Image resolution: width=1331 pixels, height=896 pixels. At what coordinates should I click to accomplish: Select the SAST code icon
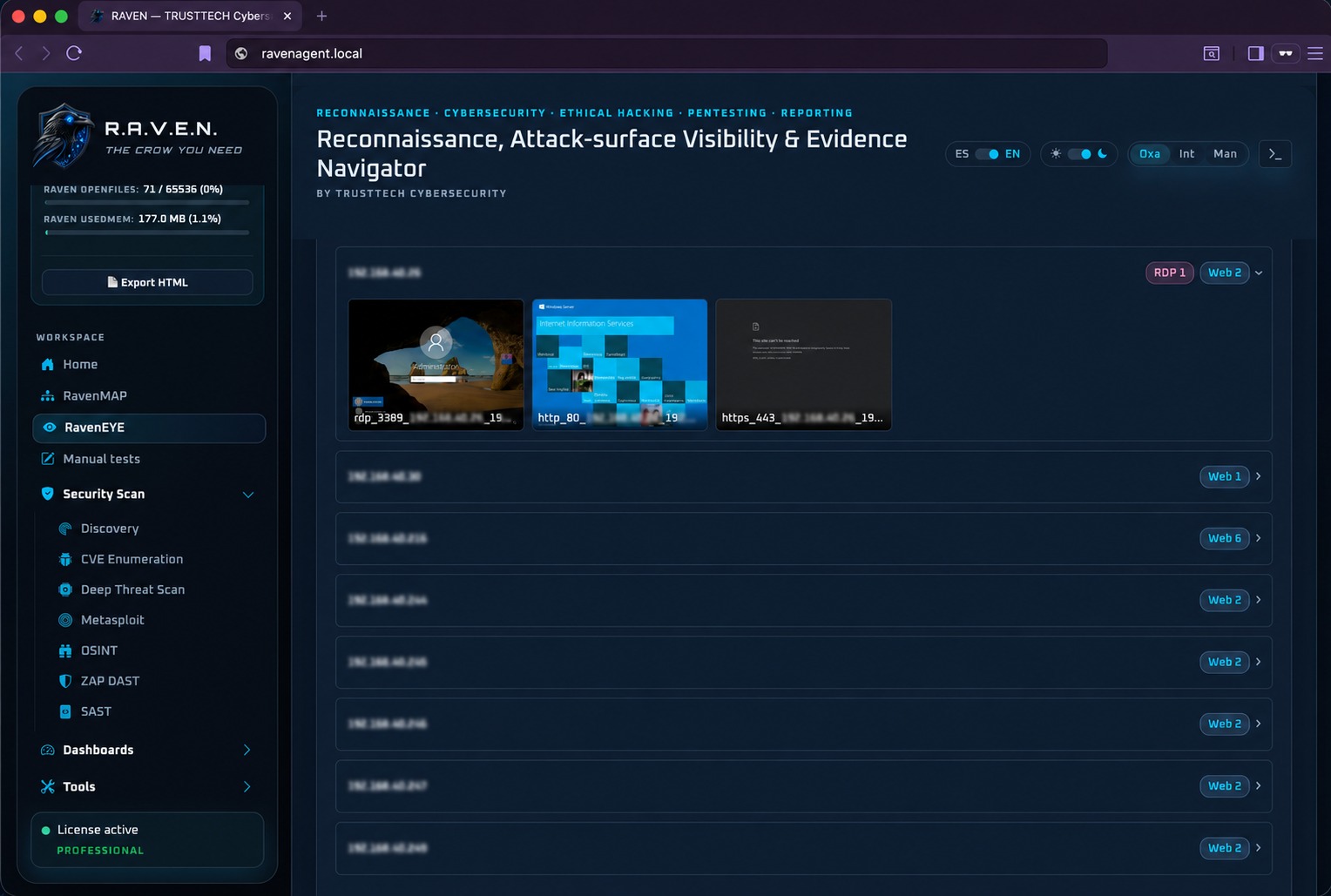click(65, 711)
